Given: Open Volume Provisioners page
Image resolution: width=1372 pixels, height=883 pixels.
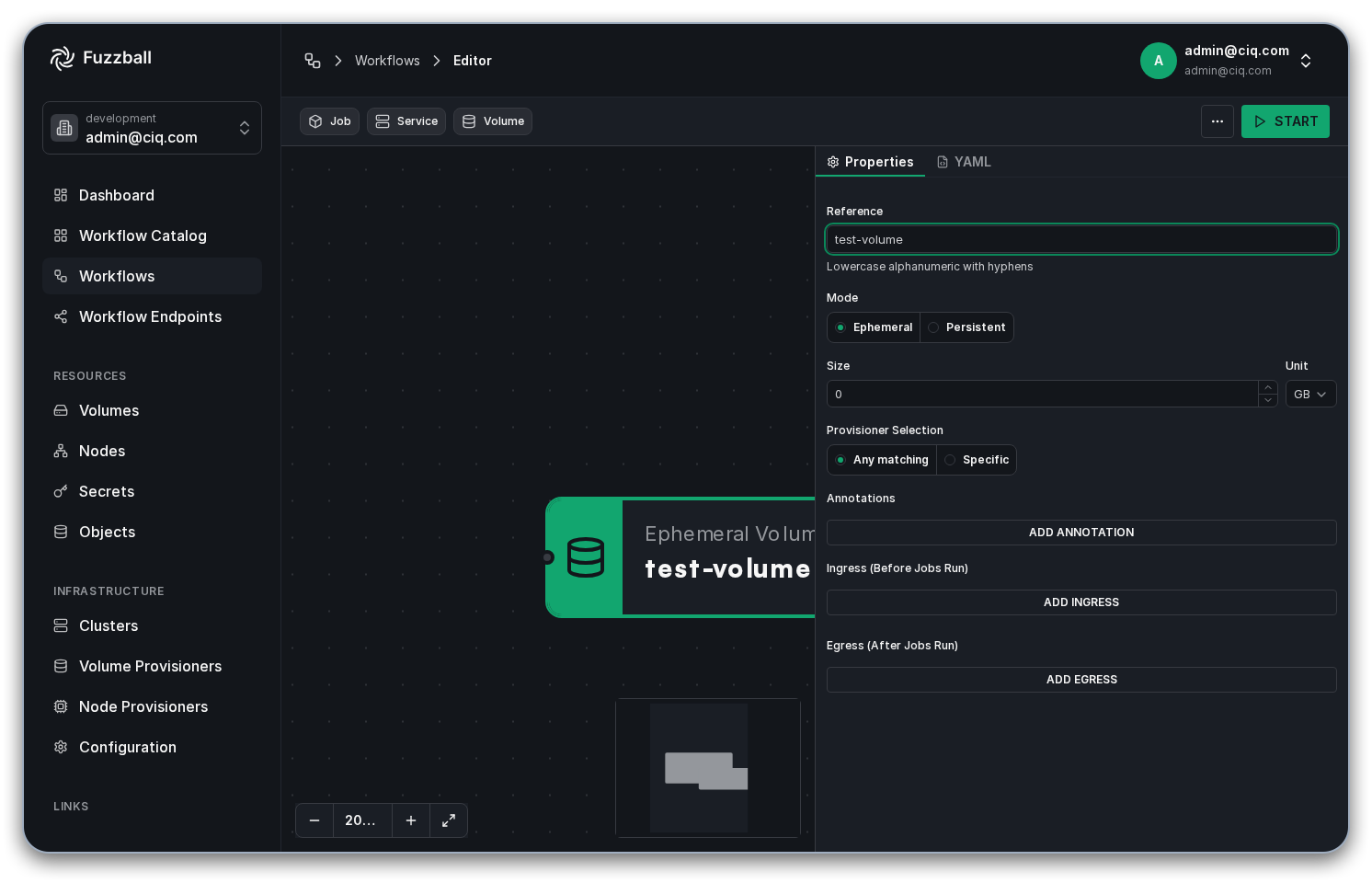Looking at the screenshot, I should click(x=152, y=666).
